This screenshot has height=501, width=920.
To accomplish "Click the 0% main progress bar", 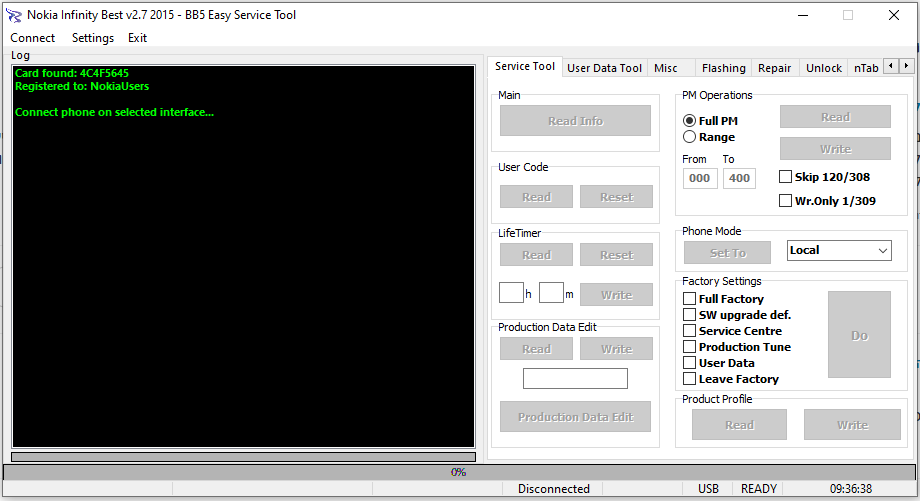I will coord(459,472).
